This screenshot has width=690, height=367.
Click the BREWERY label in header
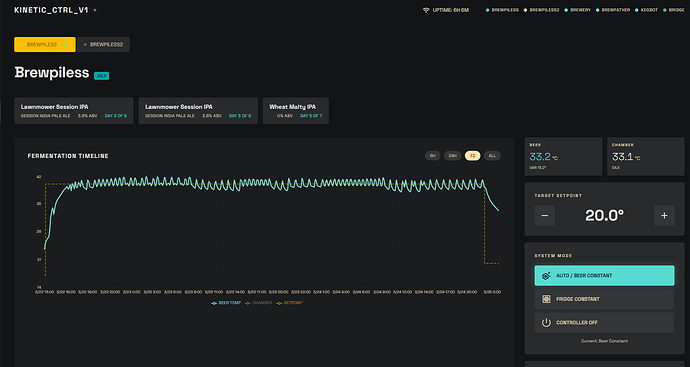580,10
